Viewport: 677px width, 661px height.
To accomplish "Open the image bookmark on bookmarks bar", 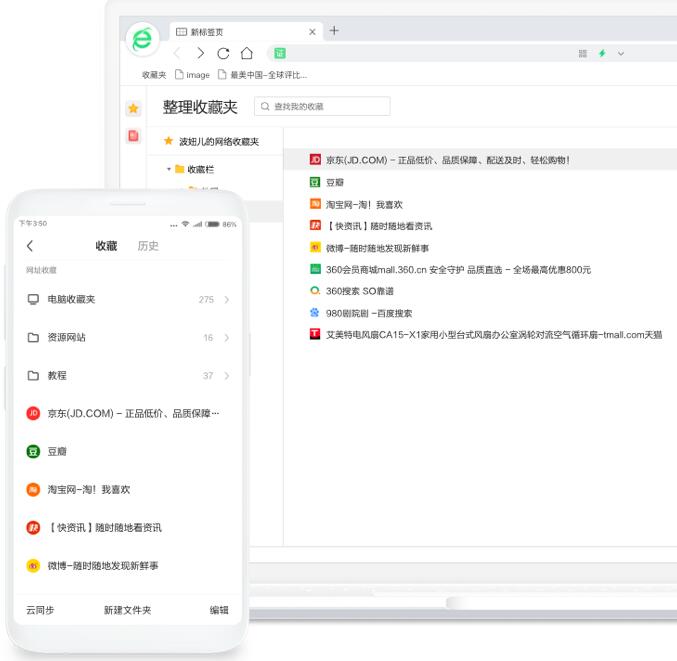I will (192, 75).
